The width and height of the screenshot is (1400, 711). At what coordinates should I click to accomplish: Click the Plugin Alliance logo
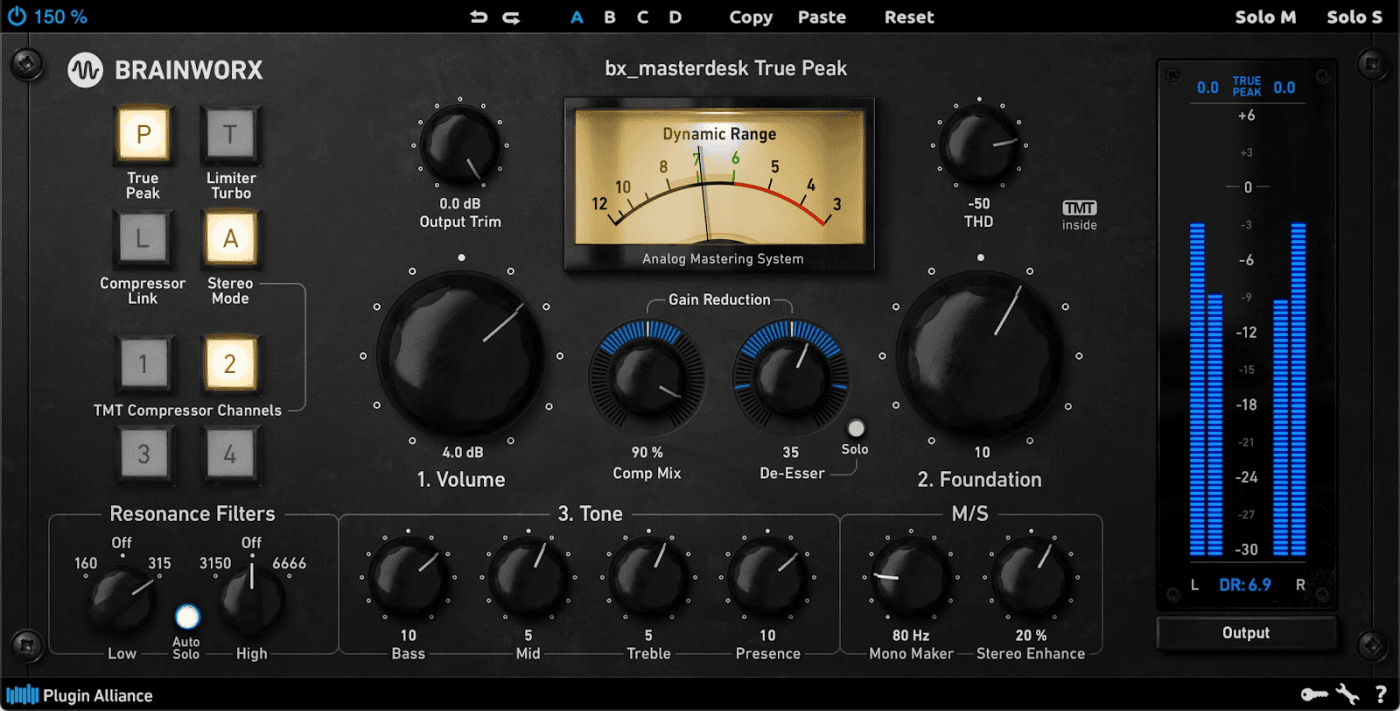(80, 695)
